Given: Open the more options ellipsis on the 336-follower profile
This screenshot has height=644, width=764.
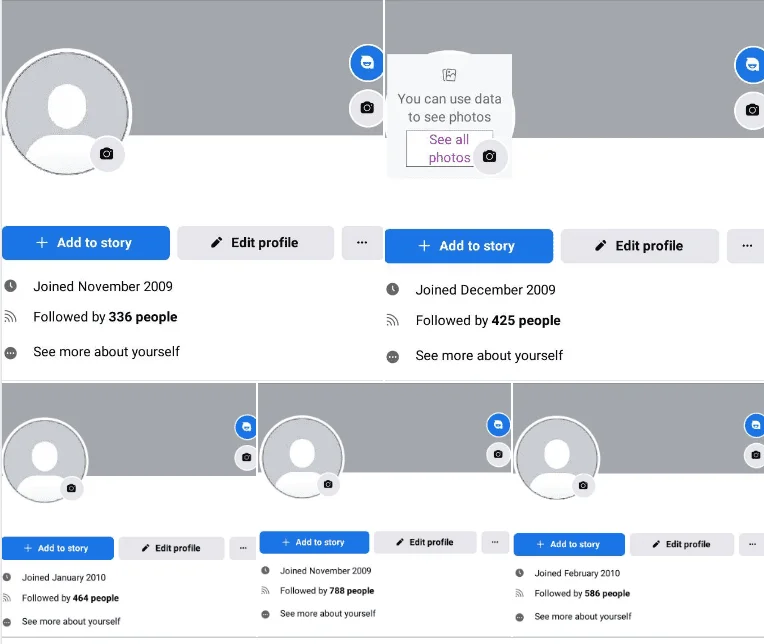Looking at the screenshot, I should pos(362,243).
